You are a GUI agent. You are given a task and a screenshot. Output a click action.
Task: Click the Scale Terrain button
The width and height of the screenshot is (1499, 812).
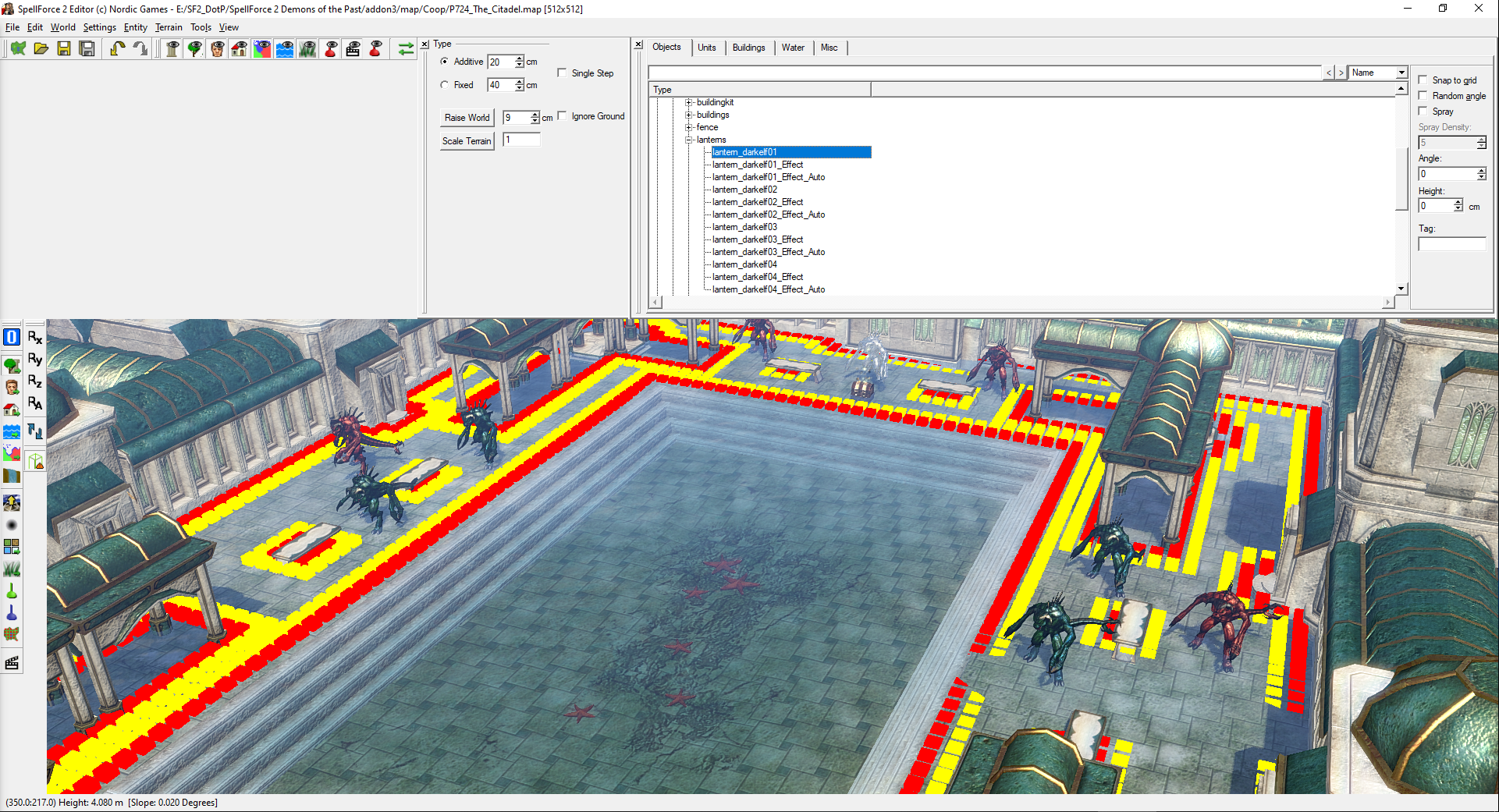pyautogui.click(x=467, y=141)
